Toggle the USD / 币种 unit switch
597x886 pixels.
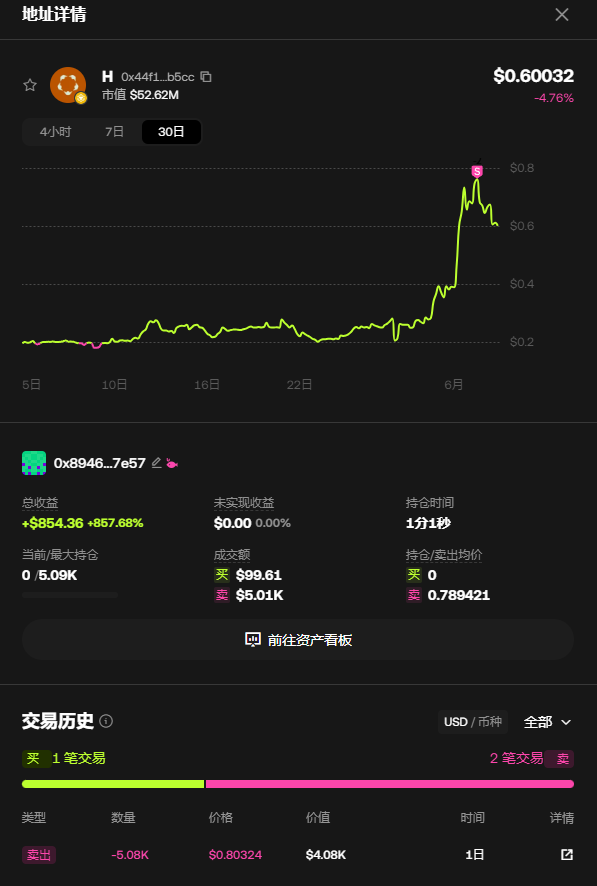coord(473,722)
